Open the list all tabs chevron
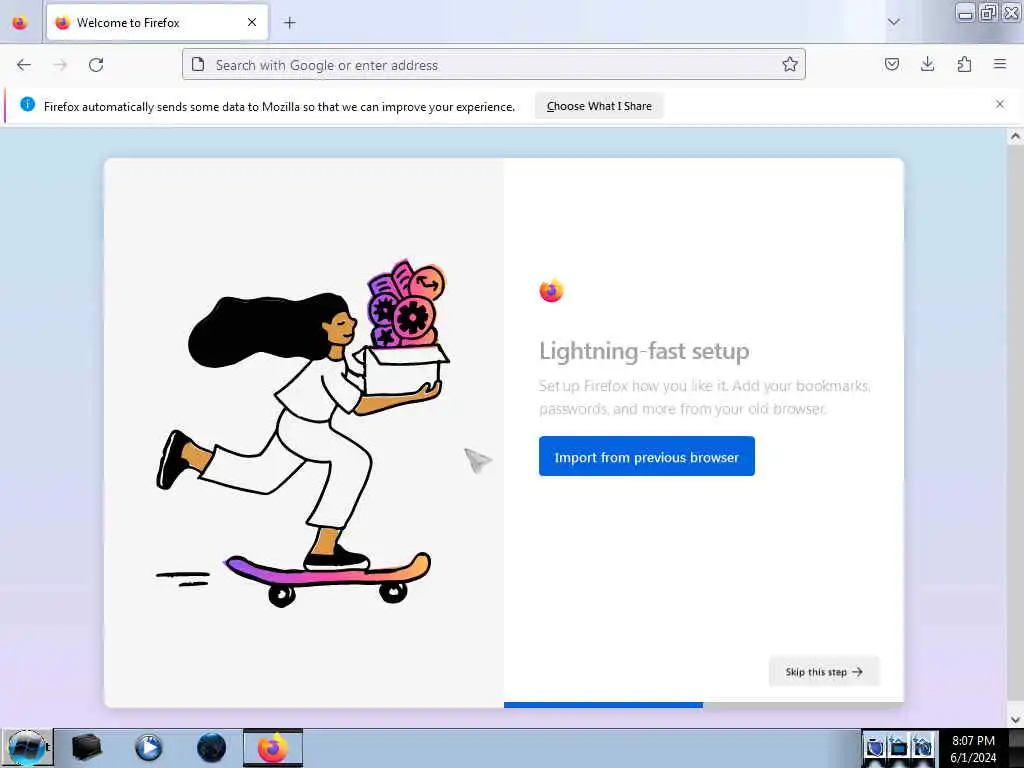The width and height of the screenshot is (1024, 768). 893,22
